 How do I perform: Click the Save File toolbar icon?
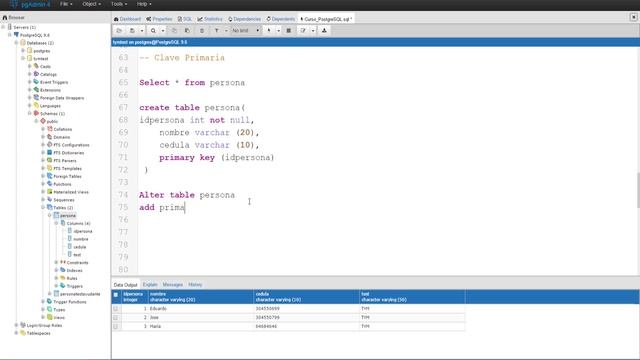pyautogui.click(x=132, y=31)
